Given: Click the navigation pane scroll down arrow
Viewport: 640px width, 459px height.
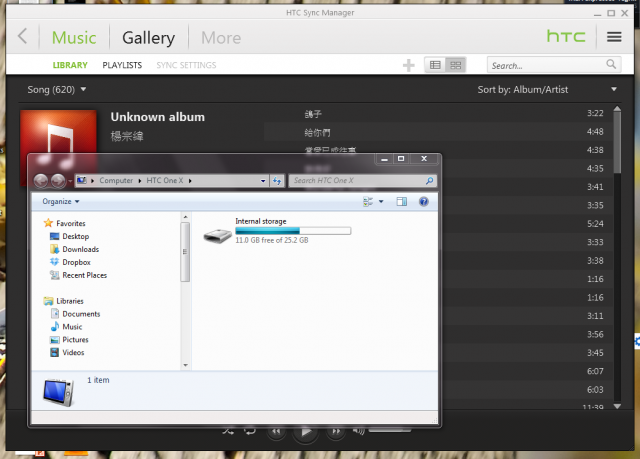Looking at the screenshot, I should click(x=185, y=365).
